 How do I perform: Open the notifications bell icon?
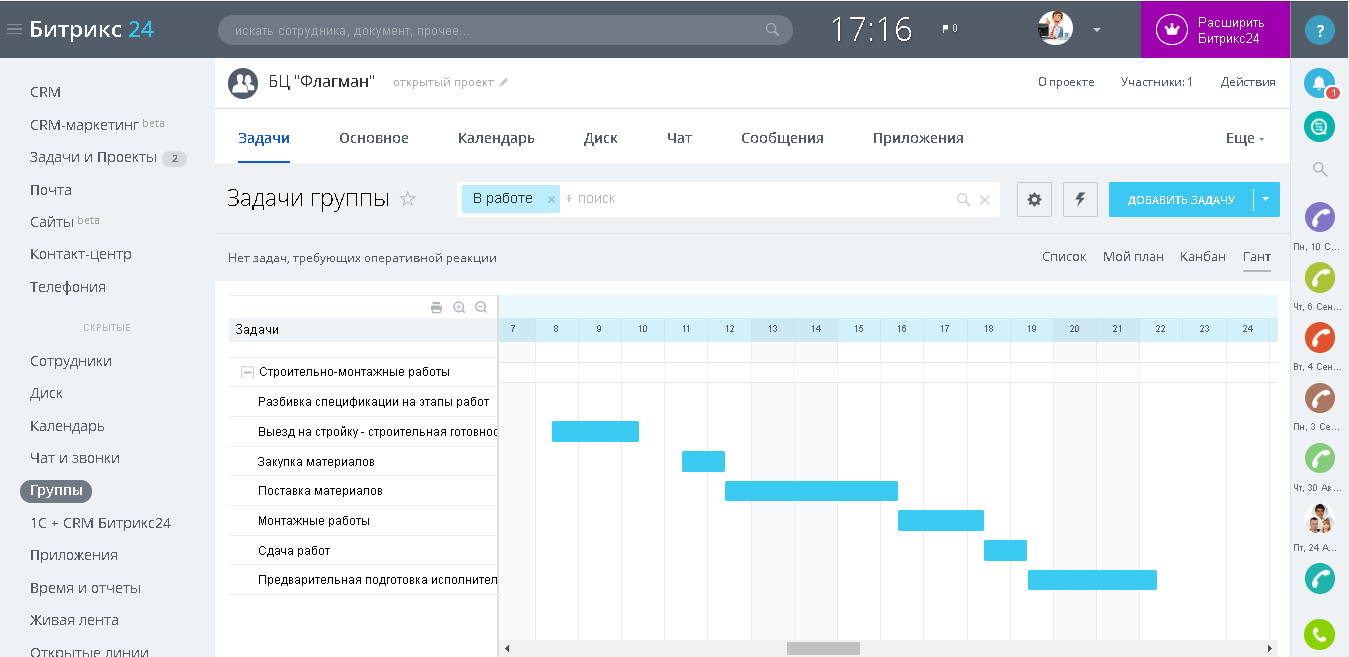click(x=1319, y=83)
